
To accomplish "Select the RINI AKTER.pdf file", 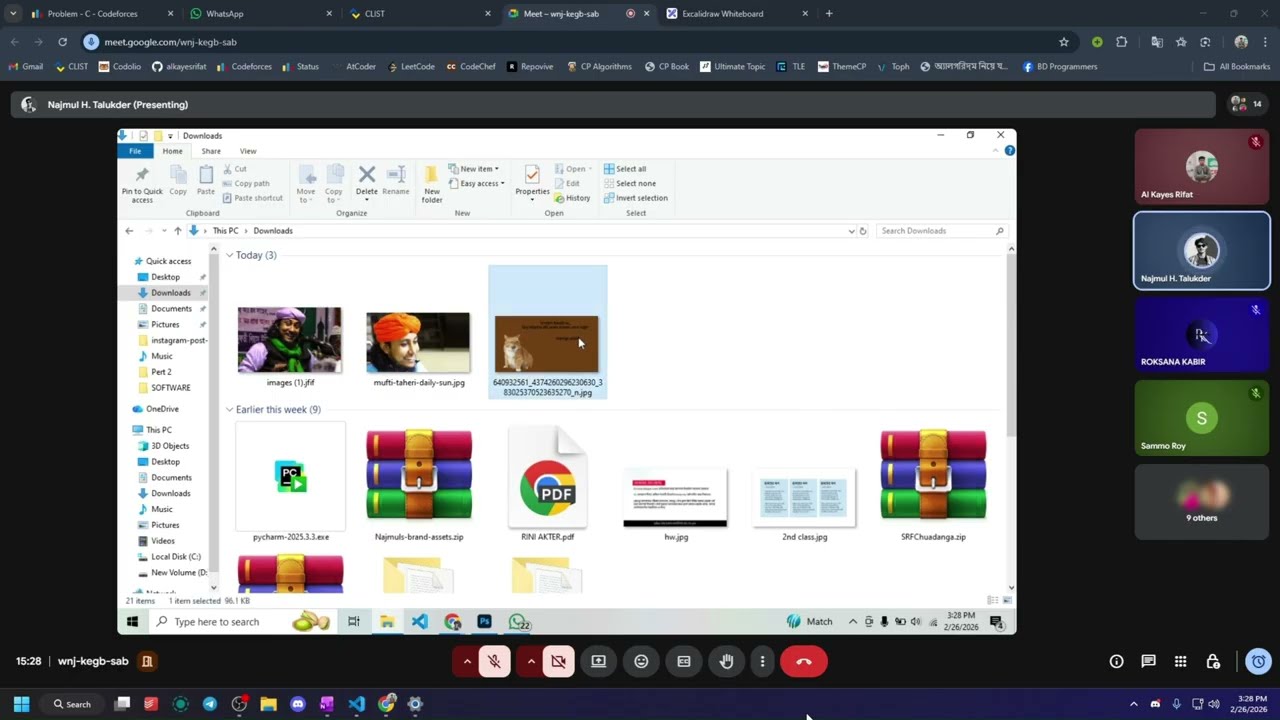I will 547,482.
